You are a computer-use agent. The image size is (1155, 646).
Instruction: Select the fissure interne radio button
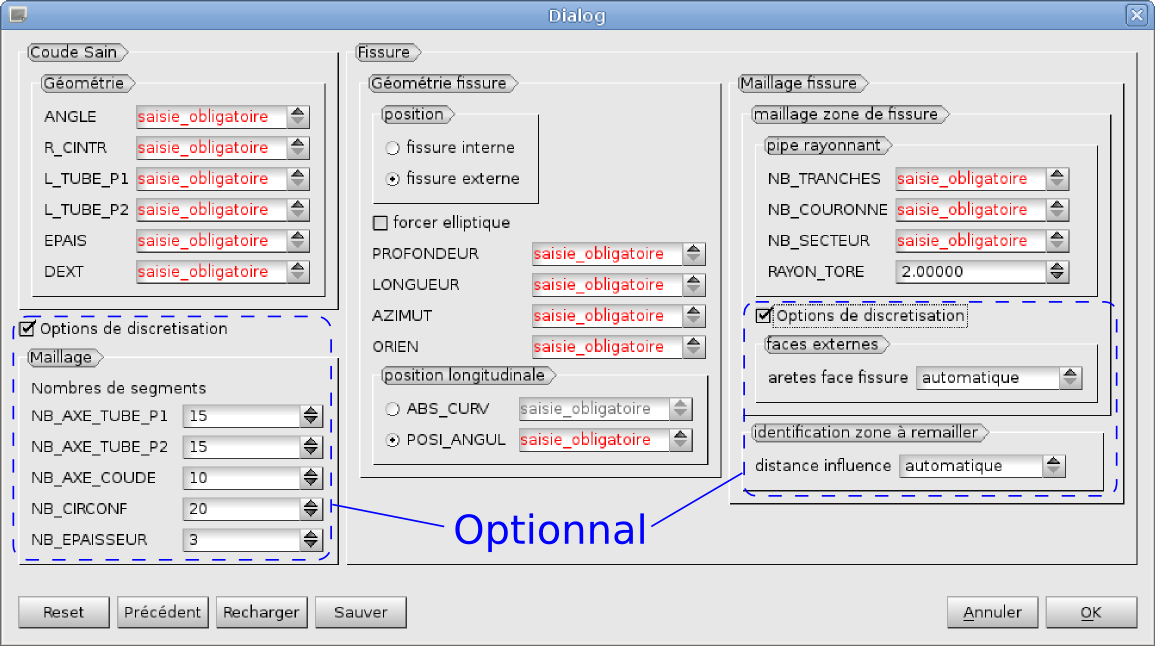pos(393,148)
